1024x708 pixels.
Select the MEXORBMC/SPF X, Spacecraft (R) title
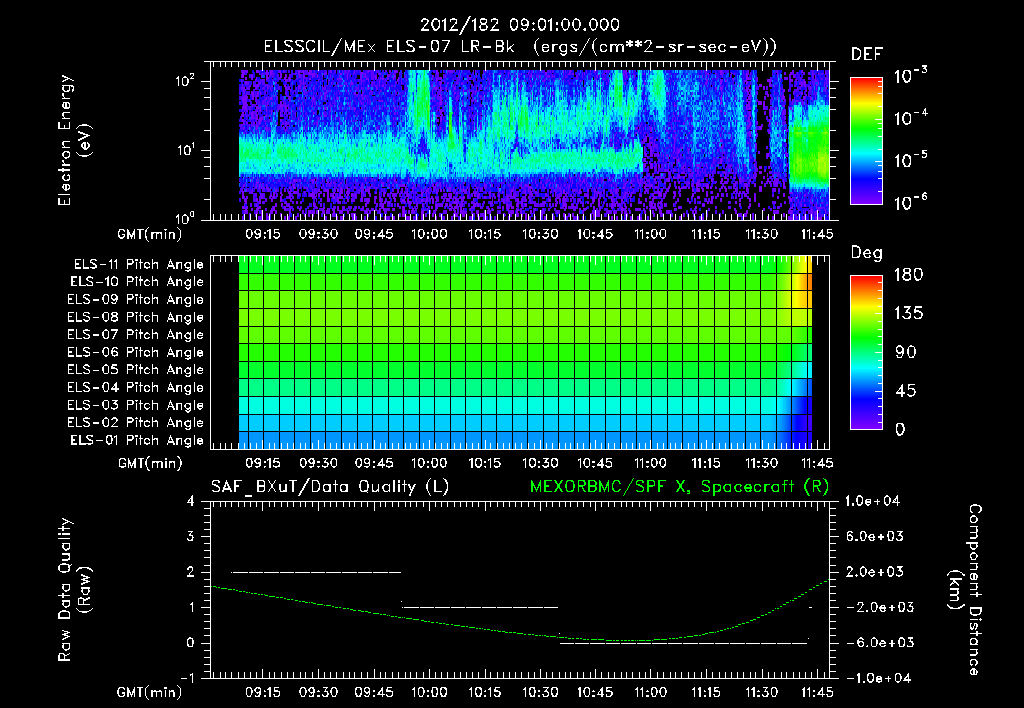tap(679, 487)
